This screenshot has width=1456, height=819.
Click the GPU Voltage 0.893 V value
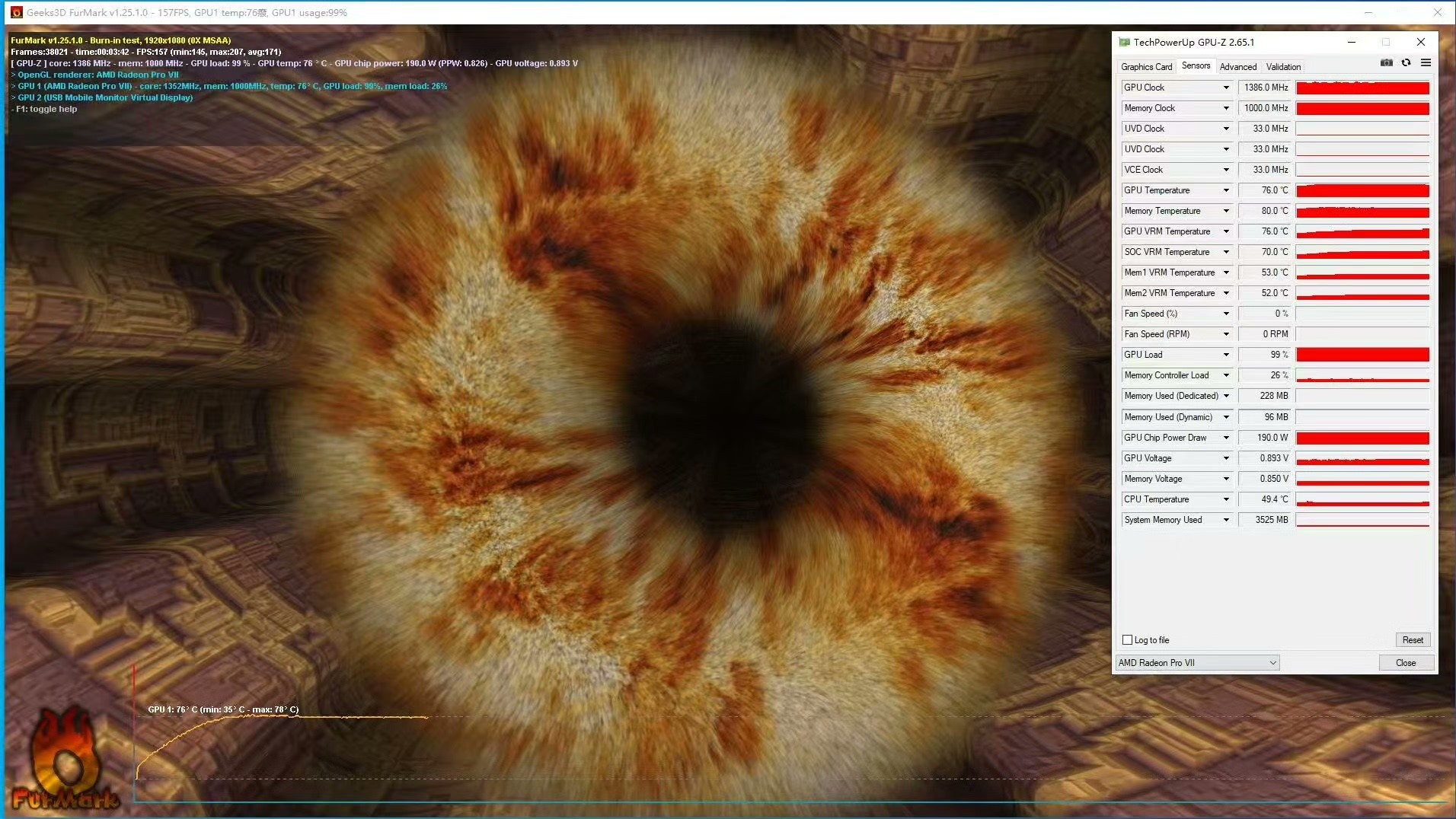coord(1265,458)
